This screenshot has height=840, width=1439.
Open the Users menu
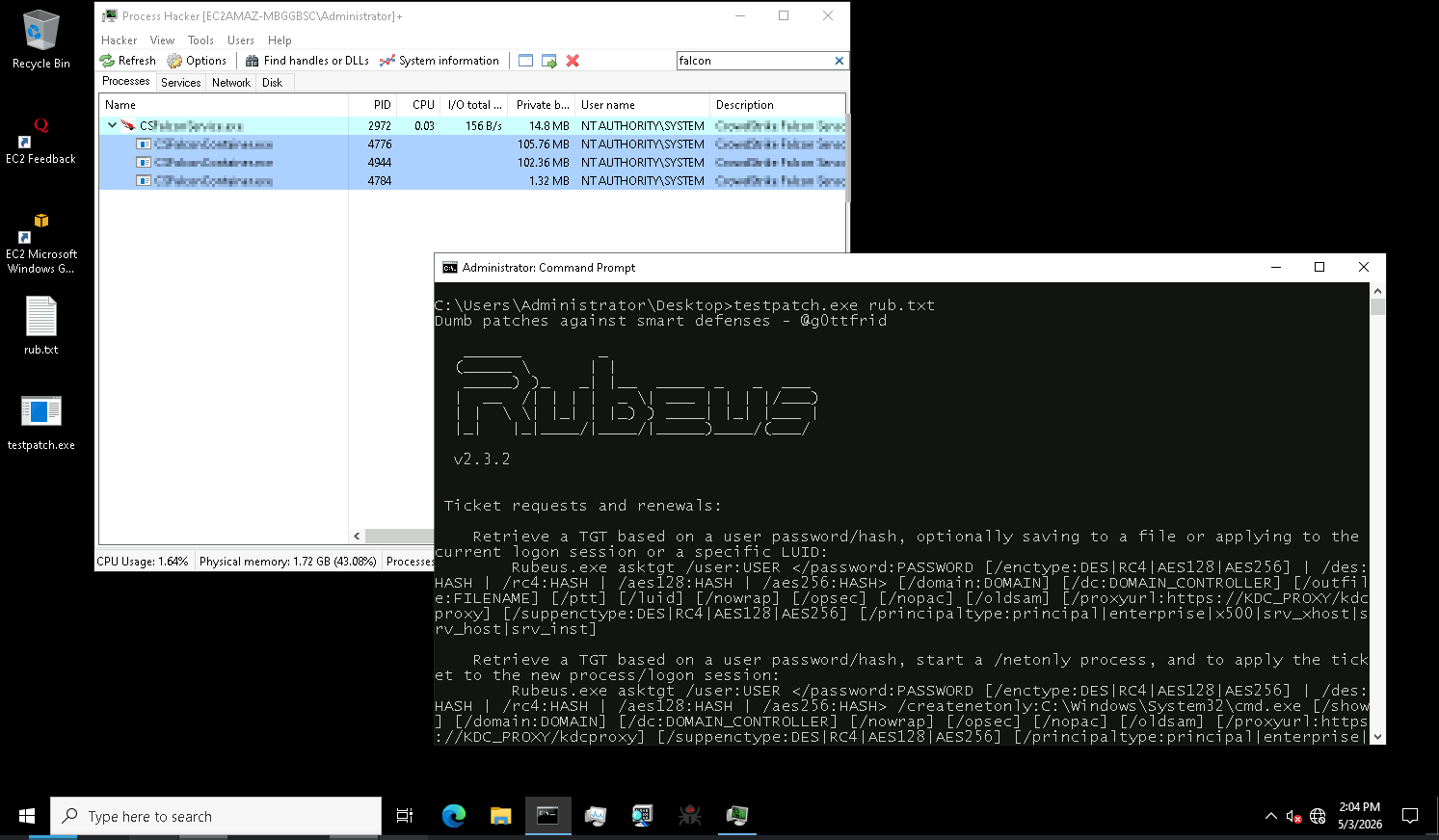241,40
